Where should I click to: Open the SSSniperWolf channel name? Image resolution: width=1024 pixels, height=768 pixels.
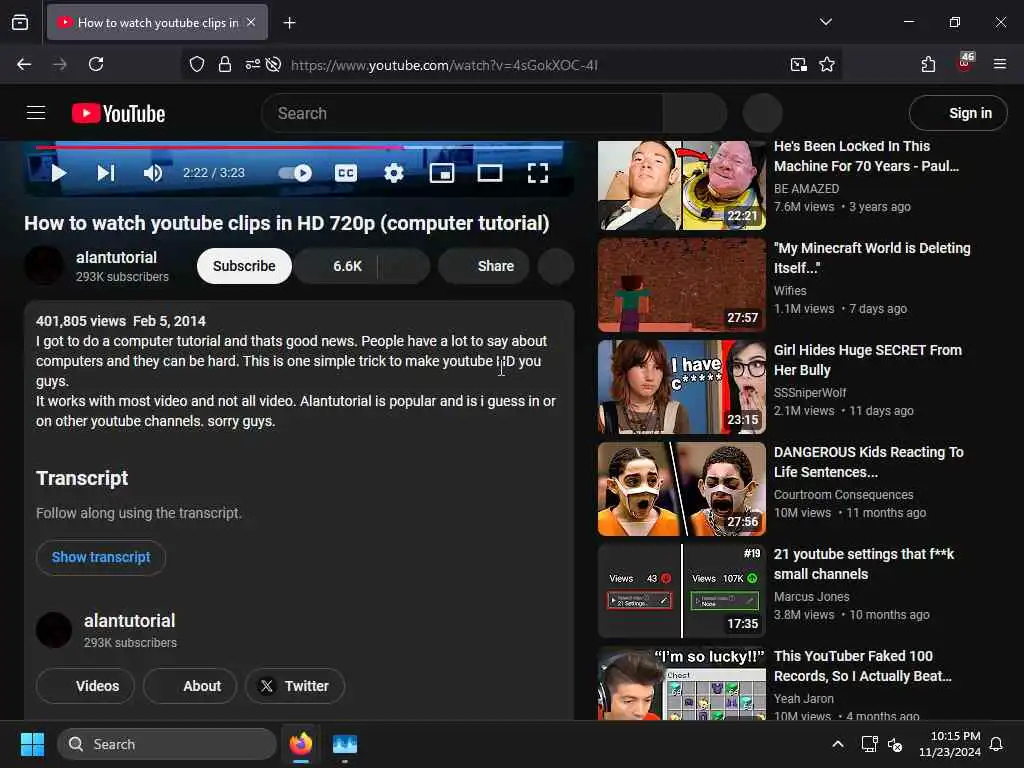click(x=810, y=392)
